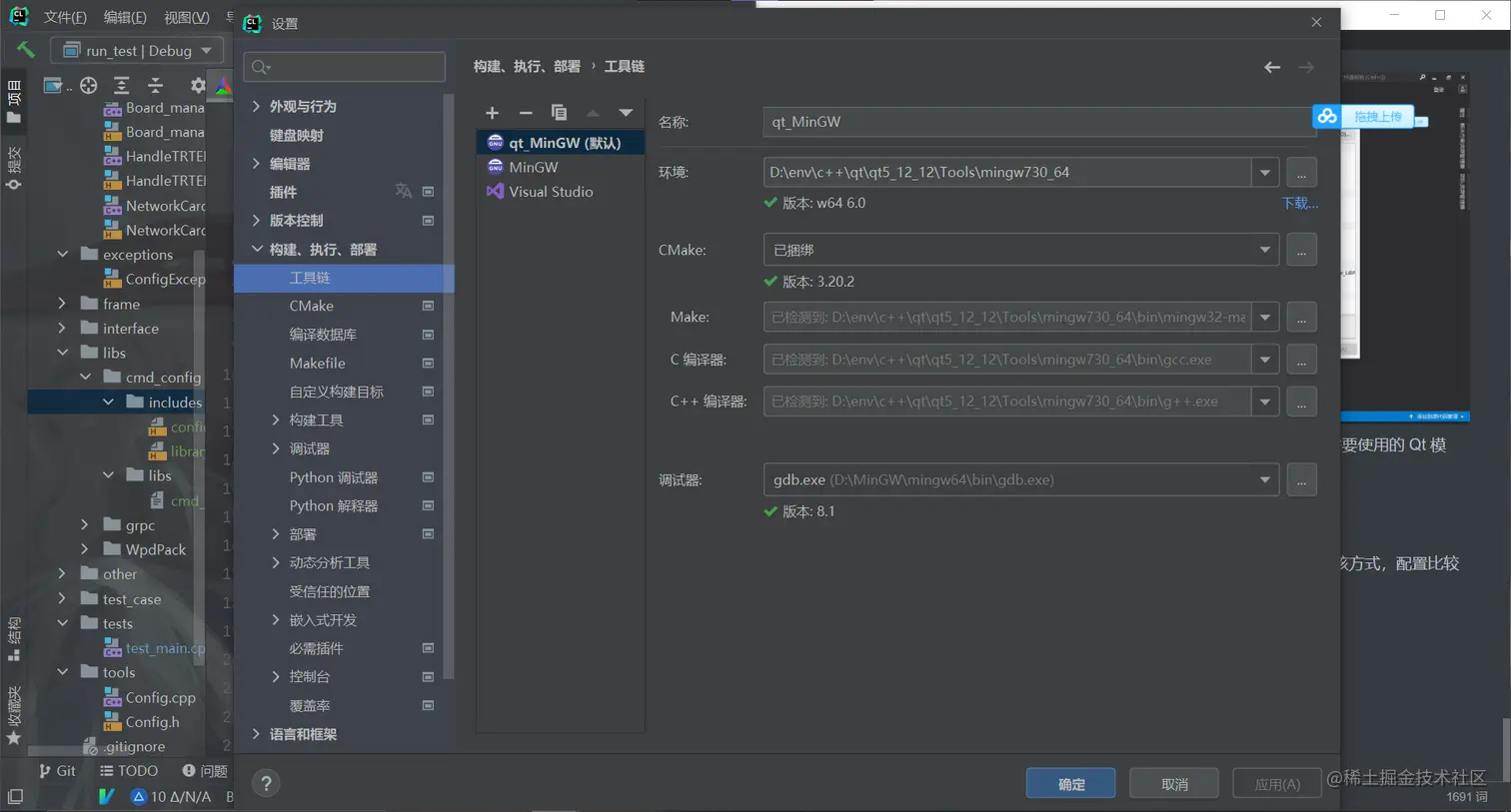
Task: Collapse all project tree nodes icon
Action: [x=156, y=85]
